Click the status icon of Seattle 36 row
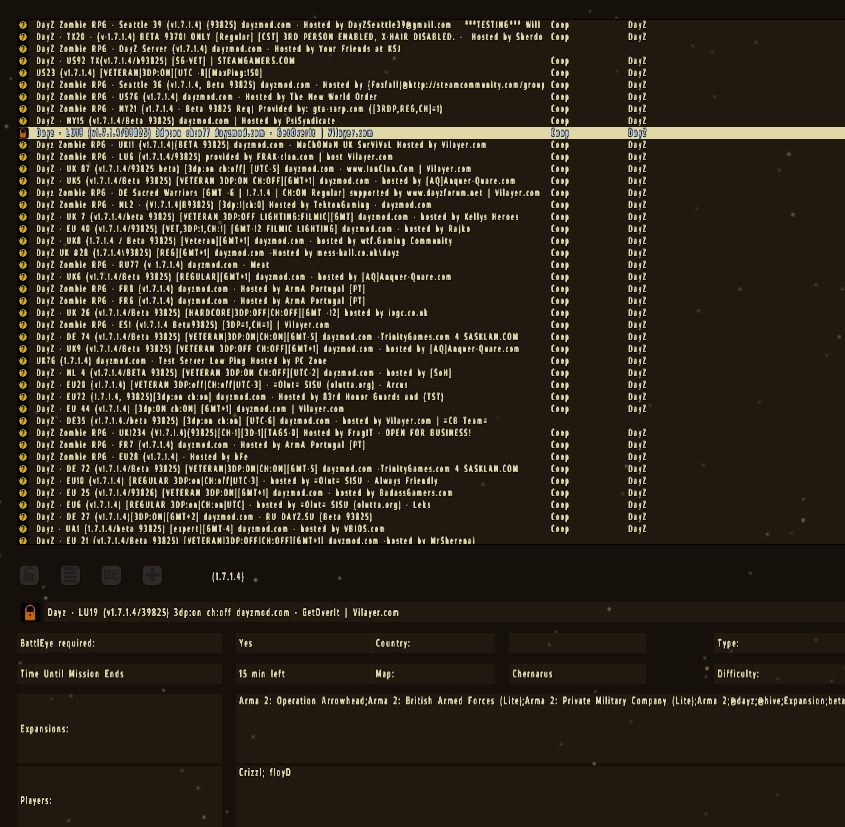Screen dimensions: 845x827 pos(23,85)
